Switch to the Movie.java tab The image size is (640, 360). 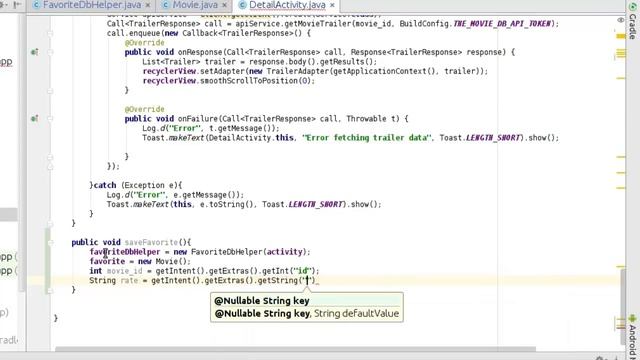coord(195,5)
